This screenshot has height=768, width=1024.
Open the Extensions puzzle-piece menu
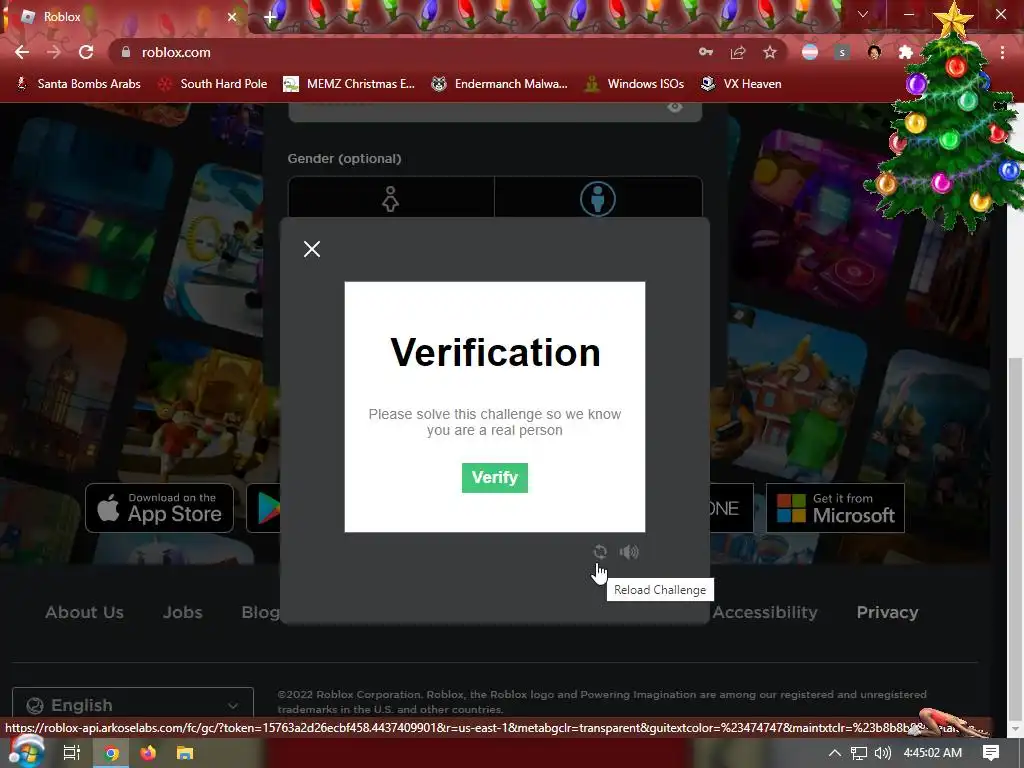coord(906,52)
